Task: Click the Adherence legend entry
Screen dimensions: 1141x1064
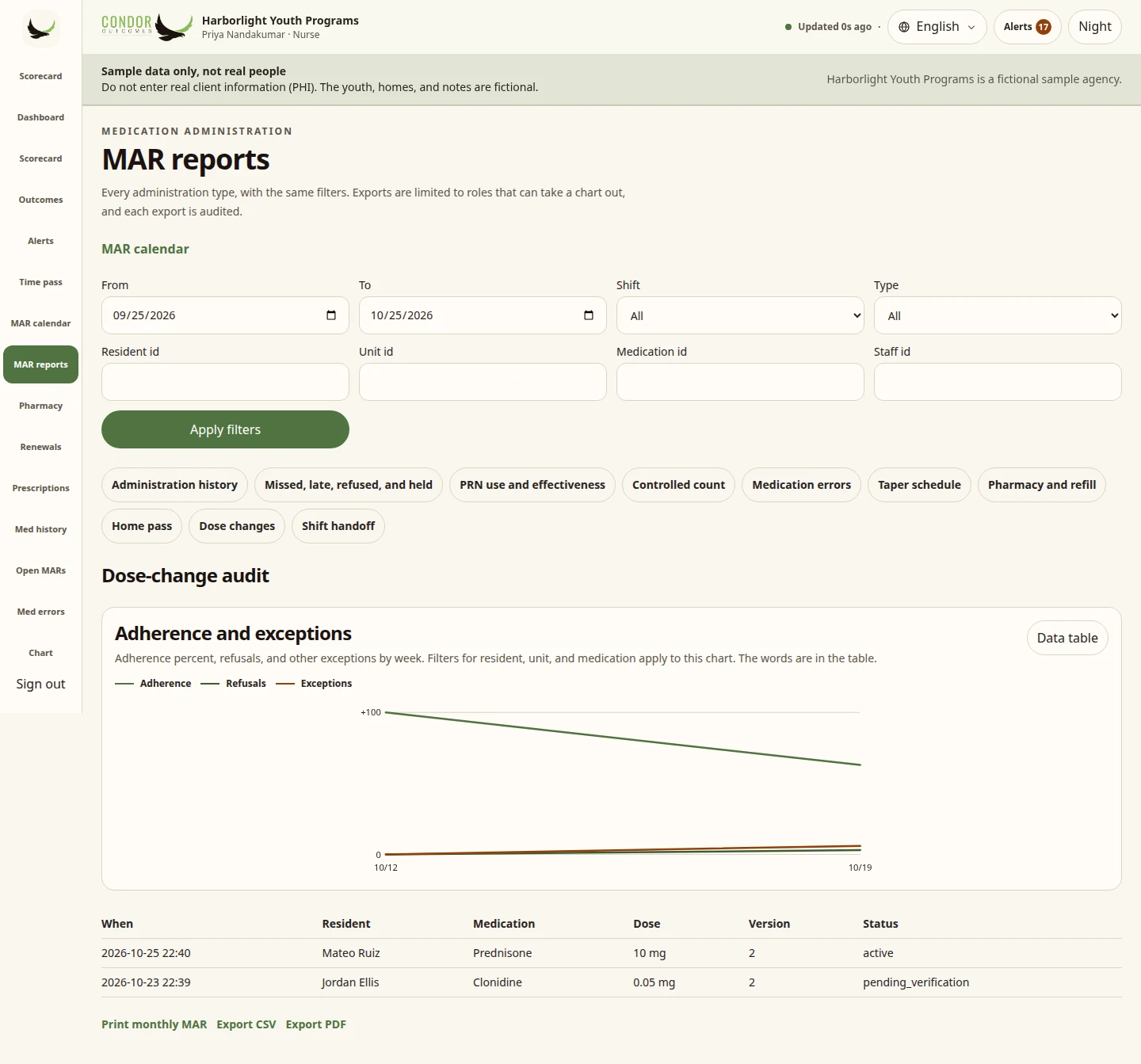Action: (153, 684)
